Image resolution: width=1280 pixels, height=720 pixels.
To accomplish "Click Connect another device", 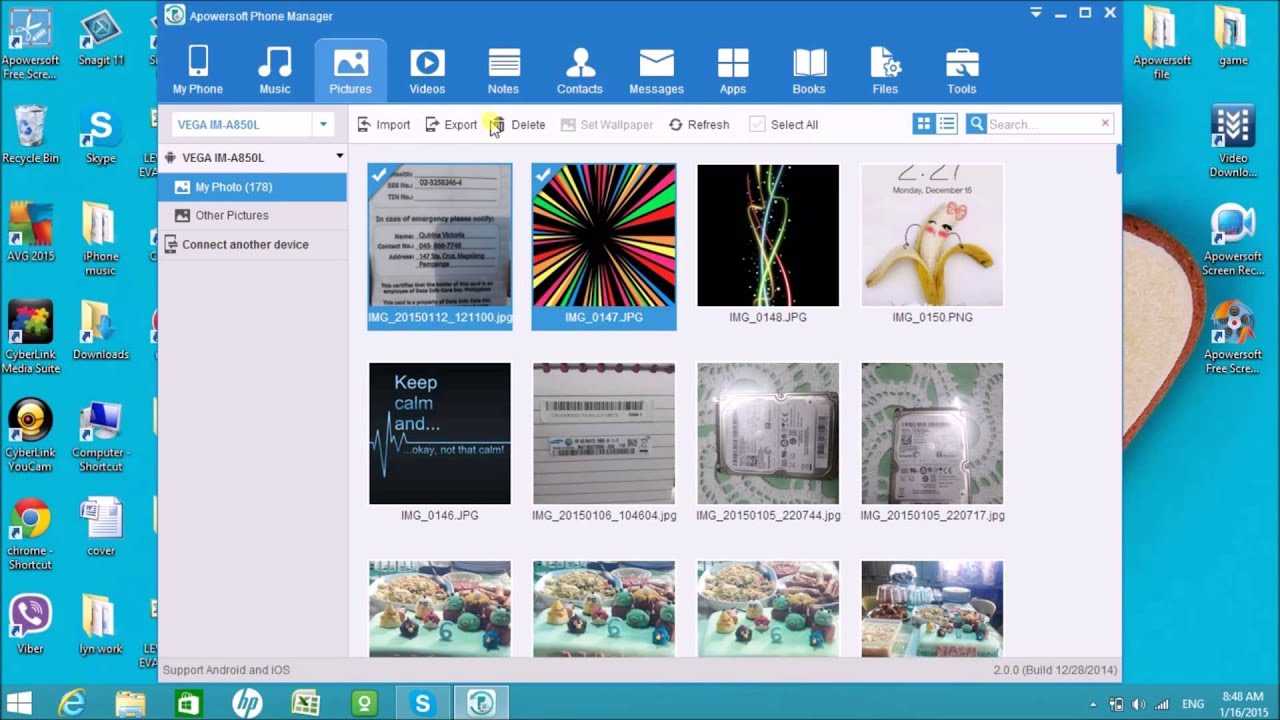I will 245,244.
